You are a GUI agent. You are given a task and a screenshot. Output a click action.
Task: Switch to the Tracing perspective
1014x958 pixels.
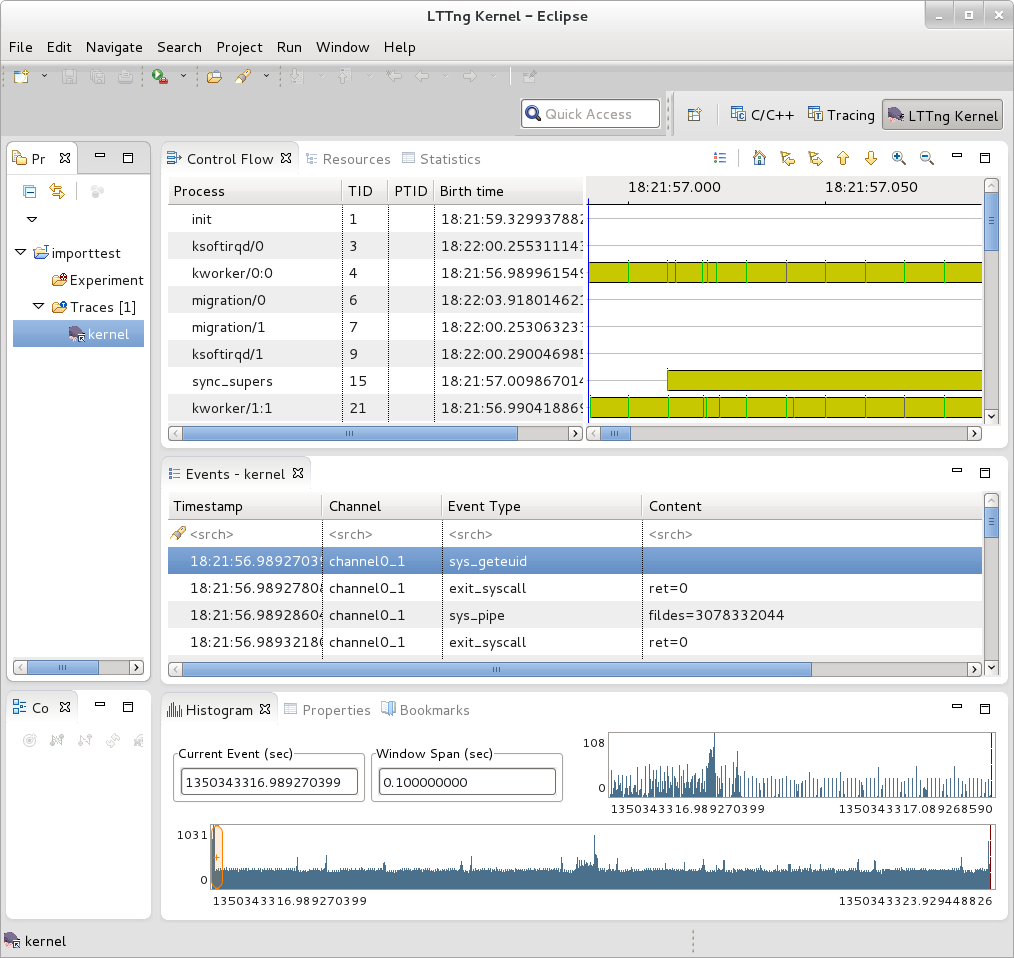841,115
